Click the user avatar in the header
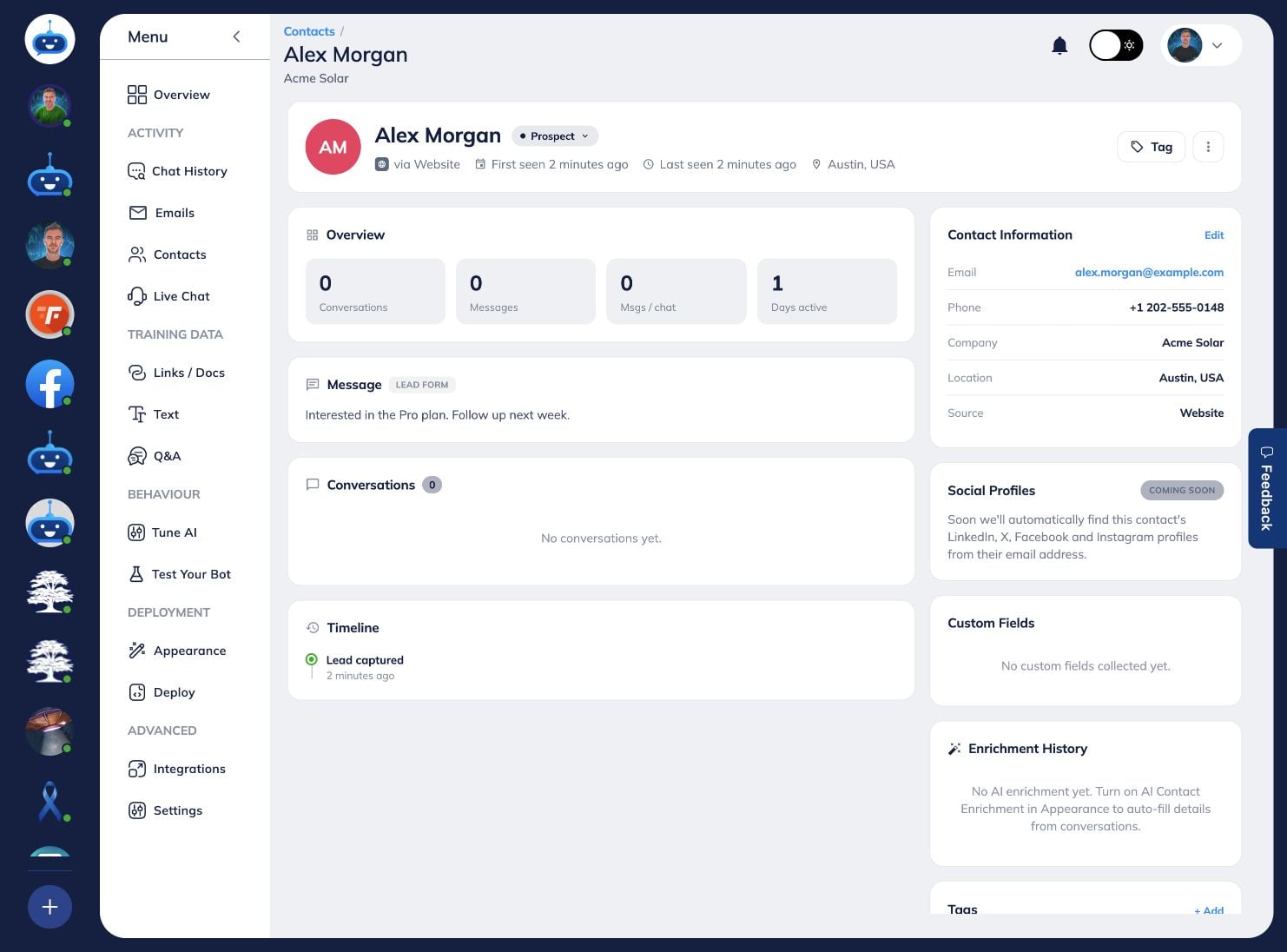 pyautogui.click(x=1185, y=45)
